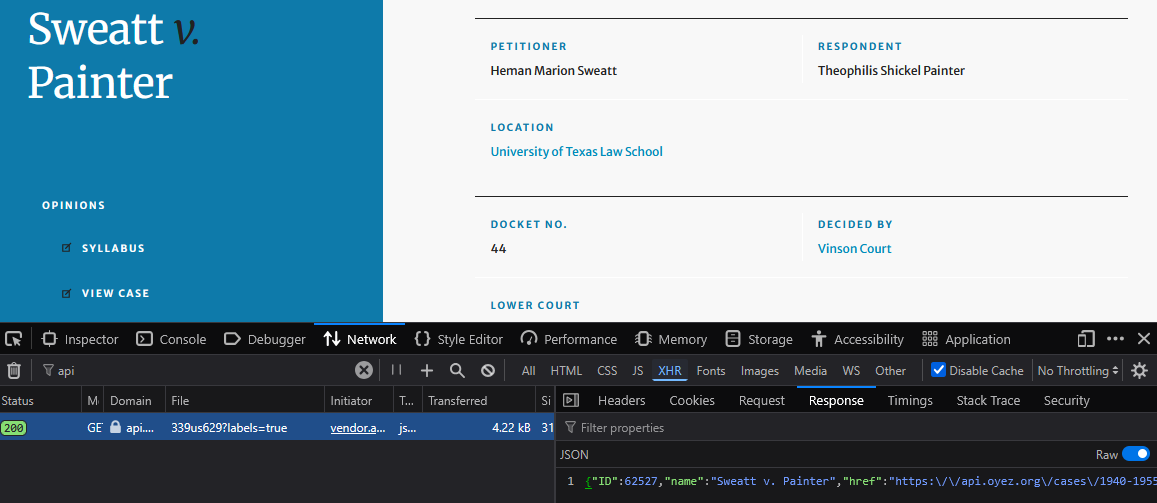
Task: Switch to Debugger tab
Action: (265, 339)
